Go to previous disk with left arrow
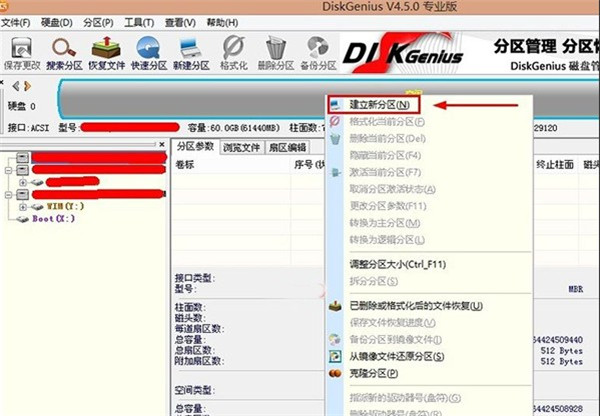 point(16,86)
